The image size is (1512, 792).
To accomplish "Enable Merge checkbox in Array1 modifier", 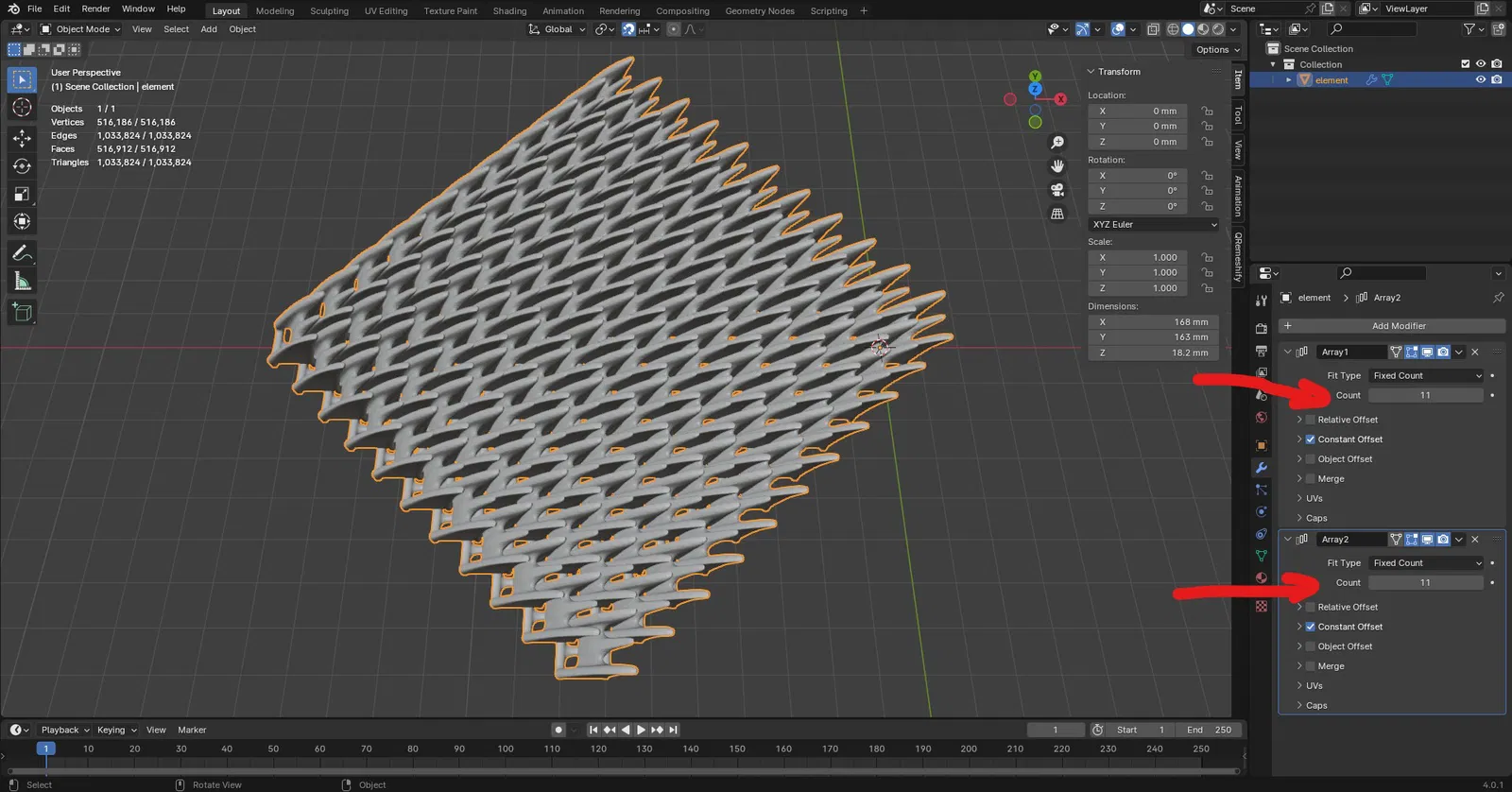I will pyautogui.click(x=1310, y=479).
